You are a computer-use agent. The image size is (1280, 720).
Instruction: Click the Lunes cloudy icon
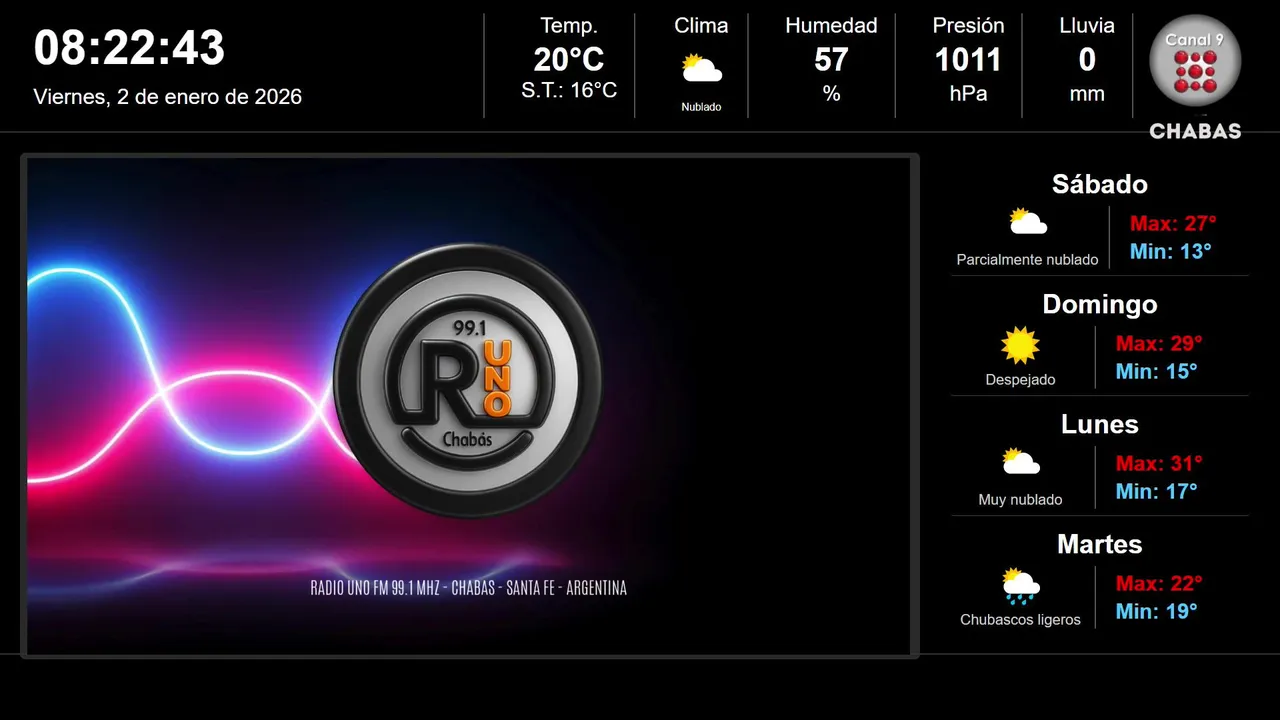[1021, 462]
